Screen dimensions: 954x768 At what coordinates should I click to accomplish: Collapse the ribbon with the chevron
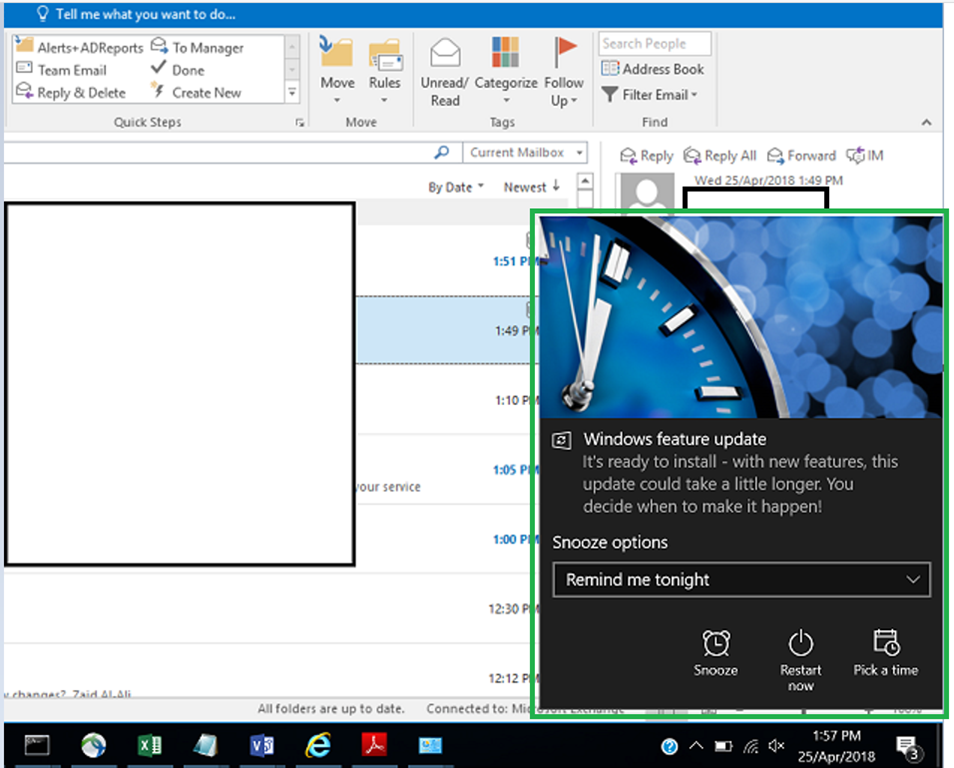(x=926, y=122)
